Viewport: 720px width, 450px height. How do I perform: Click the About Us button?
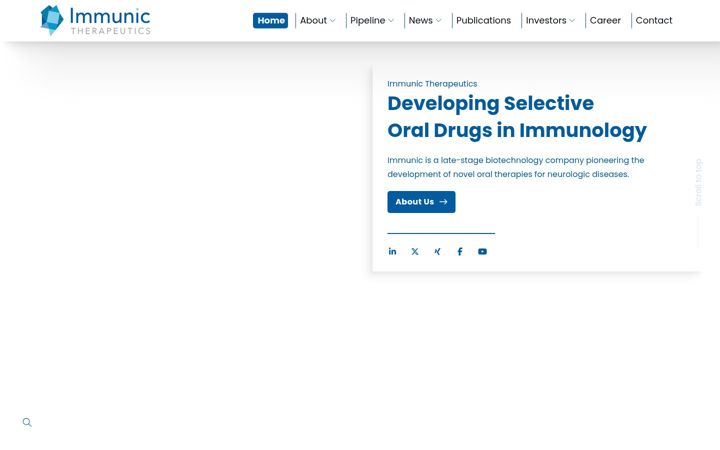[421, 202]
